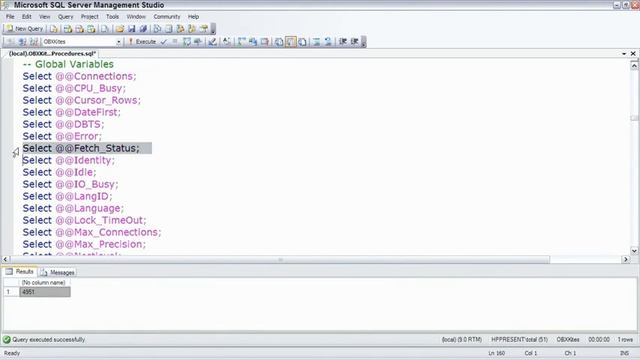Switch output to Results to File

302,42
